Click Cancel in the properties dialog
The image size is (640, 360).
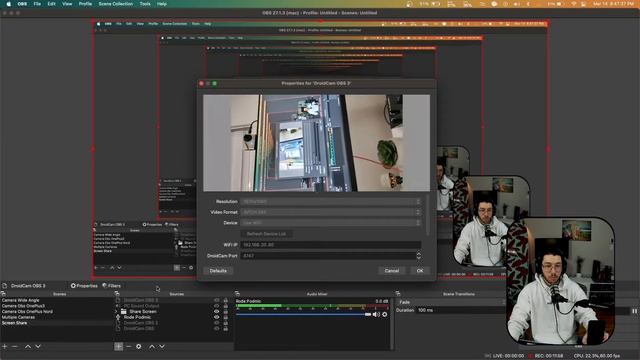[391, 271]
